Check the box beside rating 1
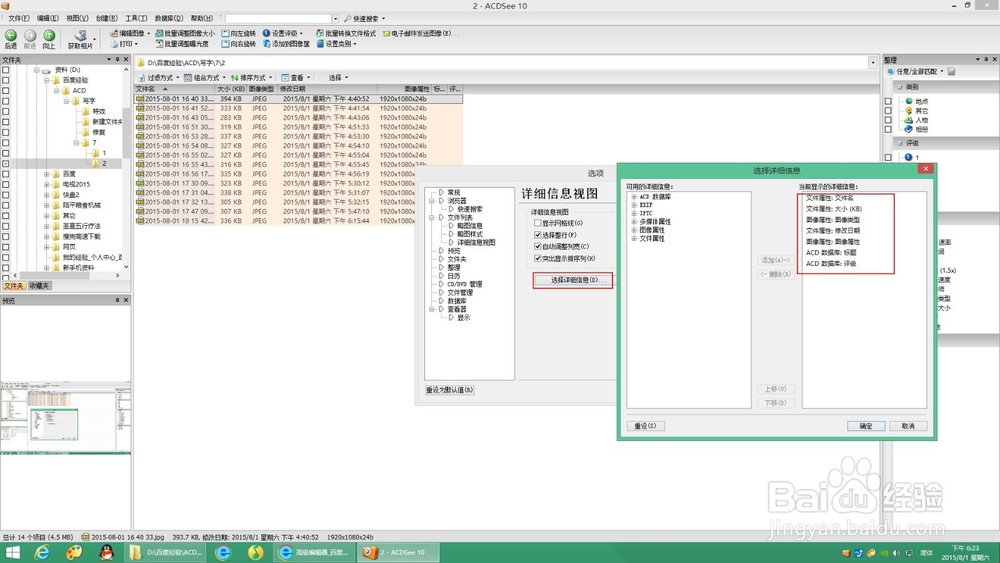 (888, 157)
